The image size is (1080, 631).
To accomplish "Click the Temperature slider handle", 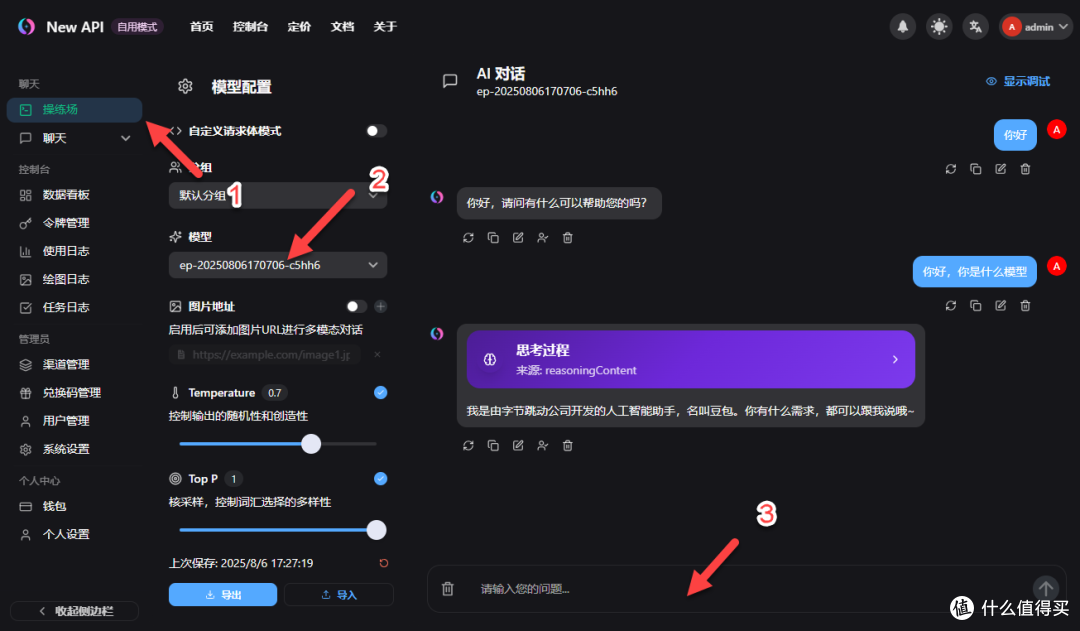I will click(x=311, y=444).
